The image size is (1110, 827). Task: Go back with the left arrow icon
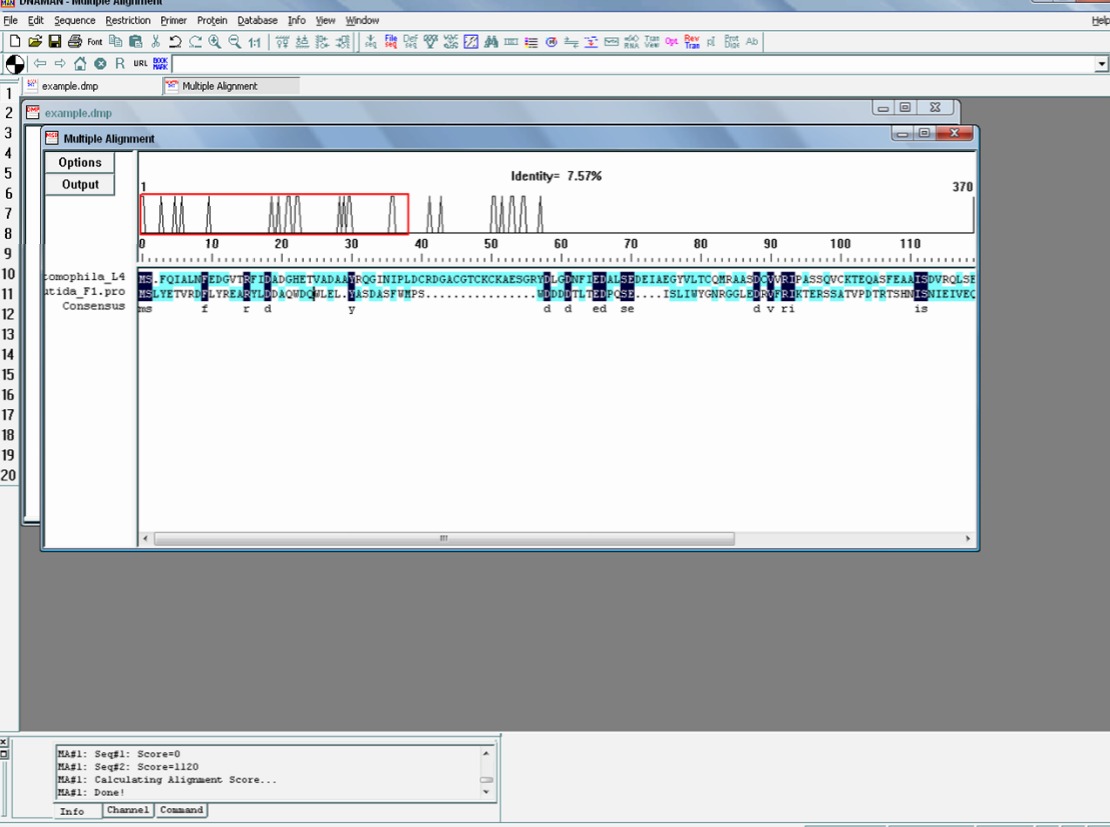pyautogui.click(x=40, y=64)
